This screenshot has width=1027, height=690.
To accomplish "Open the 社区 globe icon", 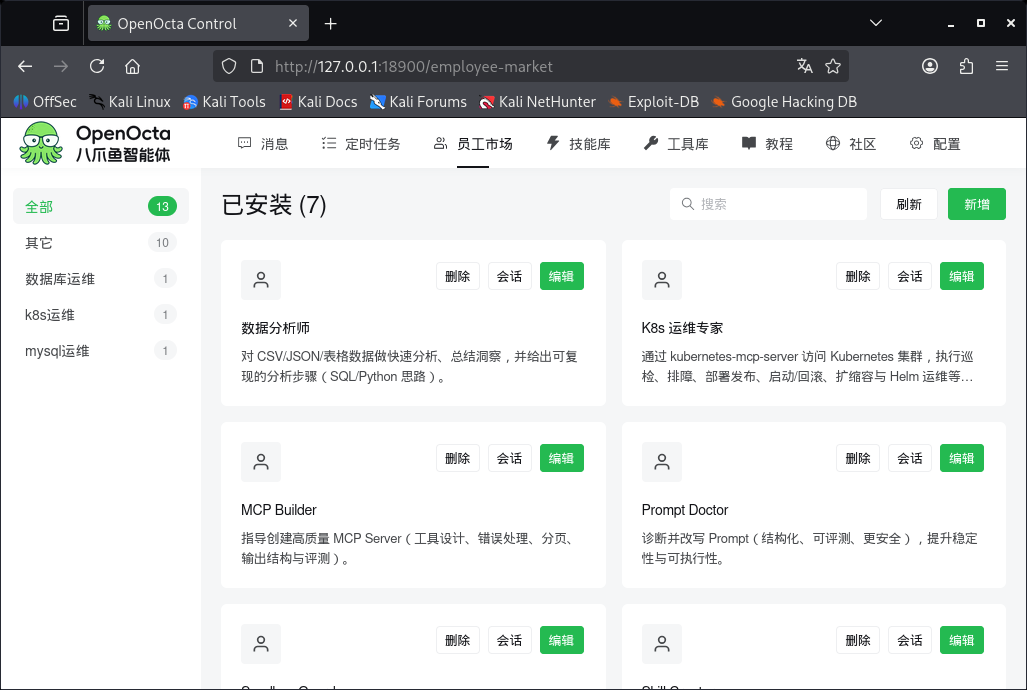I will [x=832, y=143].
